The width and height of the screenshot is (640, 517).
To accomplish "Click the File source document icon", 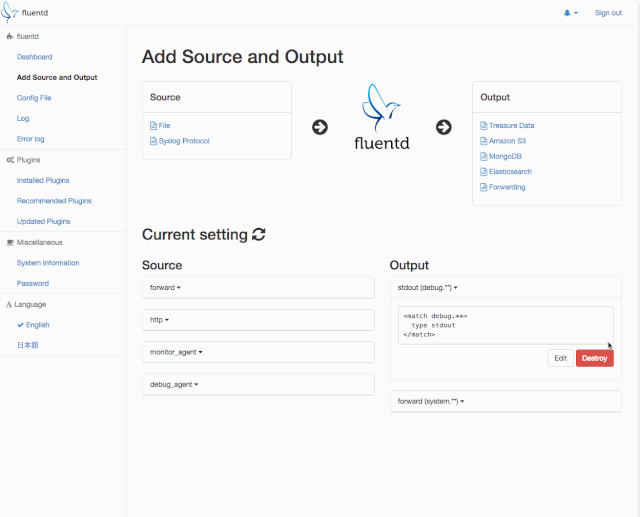I will (x=153, y=126).
